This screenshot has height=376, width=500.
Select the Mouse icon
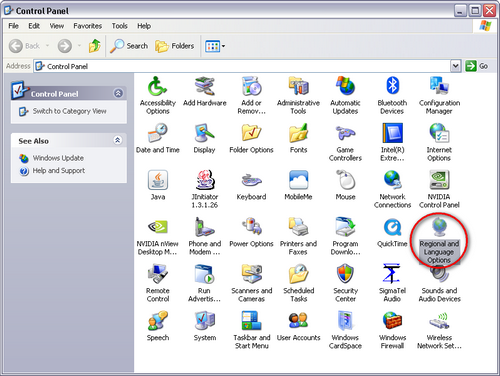point(345,180)
